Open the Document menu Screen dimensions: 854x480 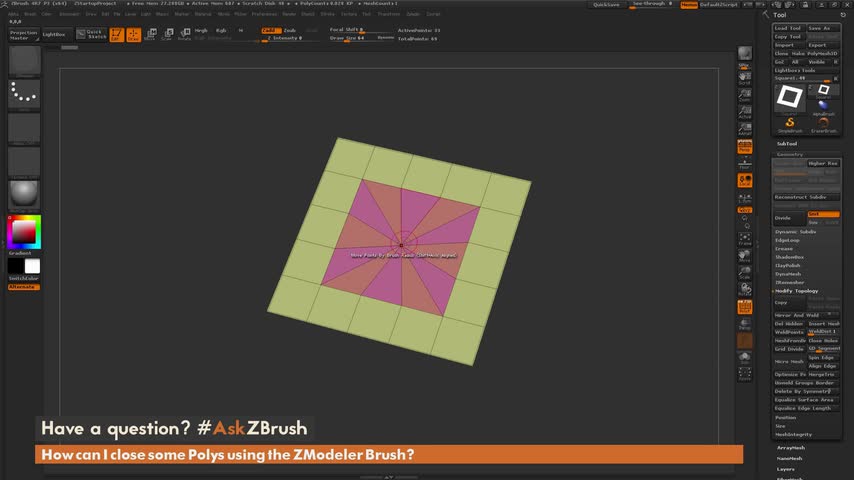coord(69,14)
